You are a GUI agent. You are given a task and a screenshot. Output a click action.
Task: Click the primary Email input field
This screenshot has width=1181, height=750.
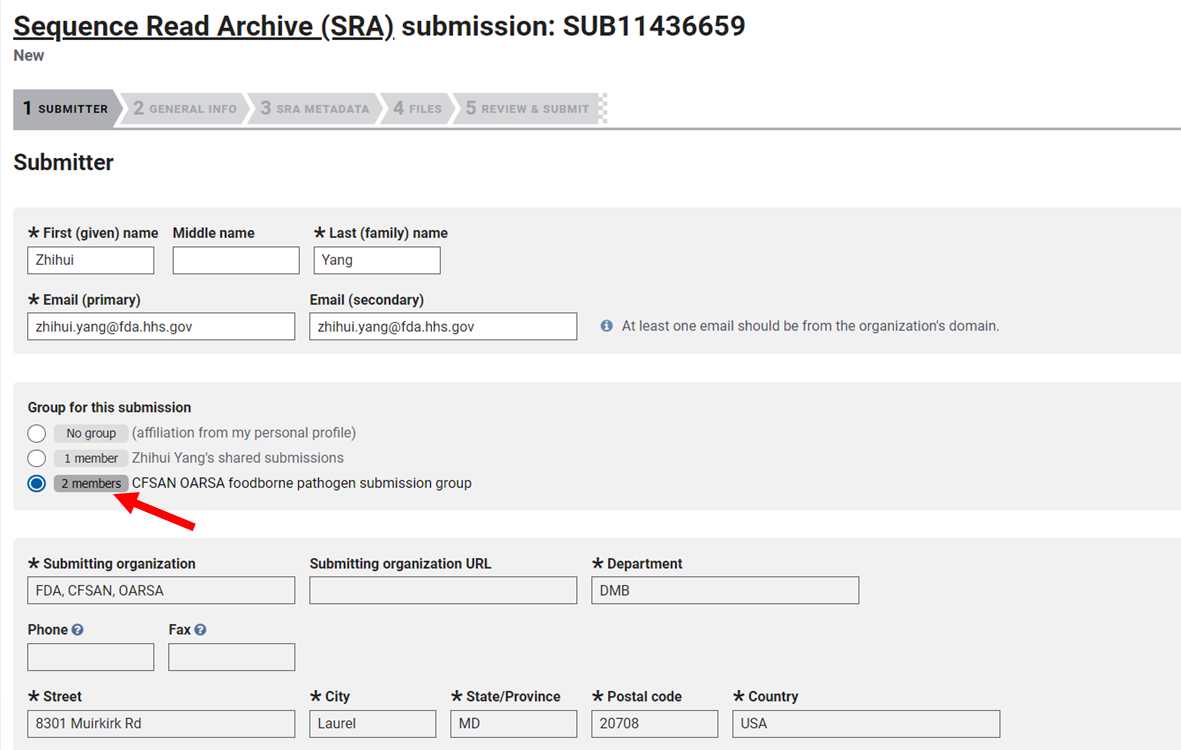tap(161, 327)
